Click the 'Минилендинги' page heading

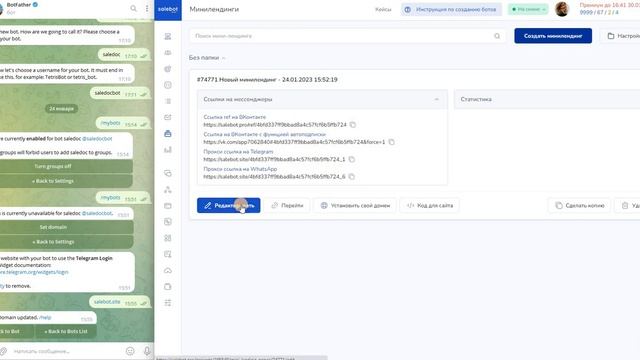(x=214, y=9)
